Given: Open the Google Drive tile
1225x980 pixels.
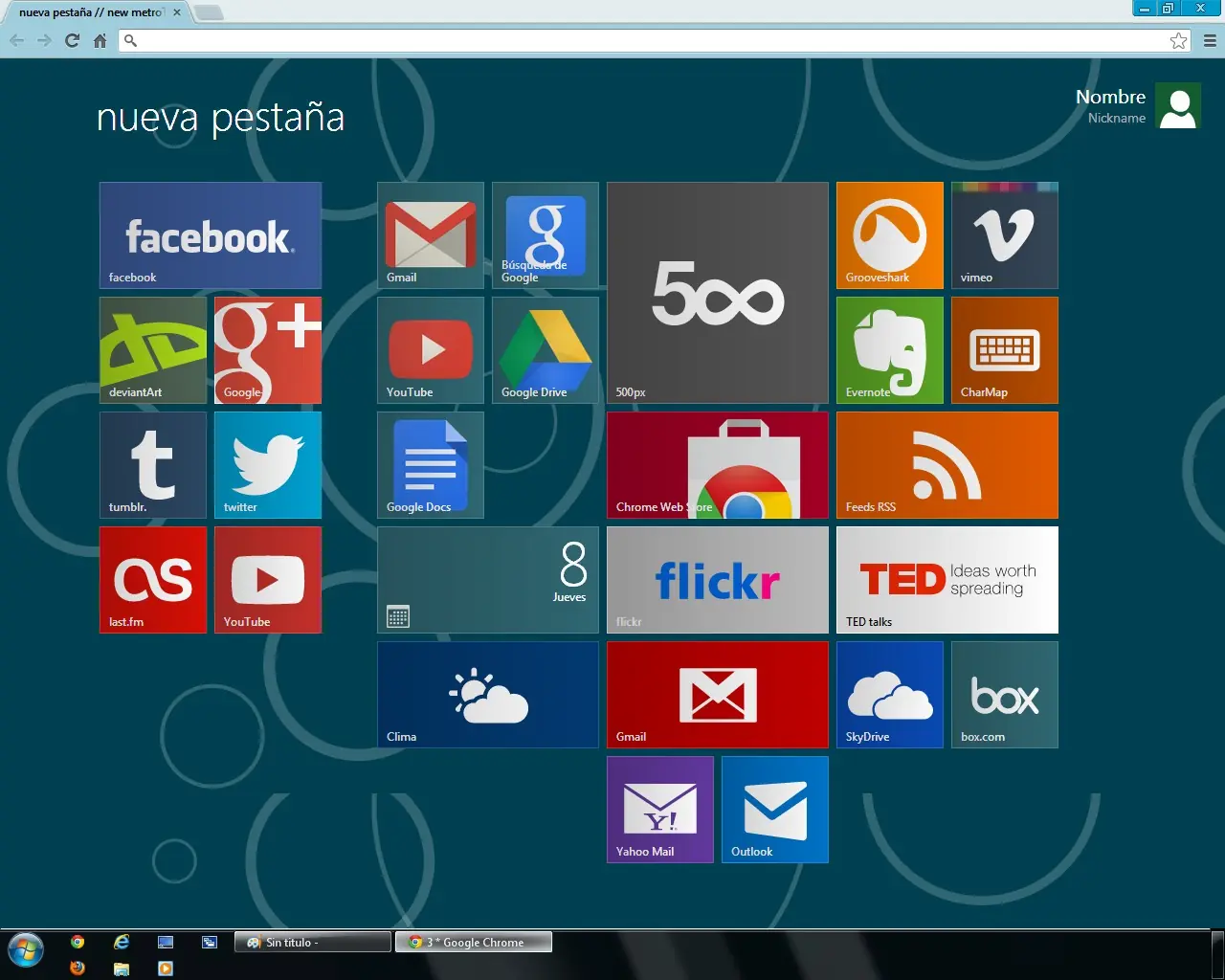Looking at the screenshot, I should 546,350.
